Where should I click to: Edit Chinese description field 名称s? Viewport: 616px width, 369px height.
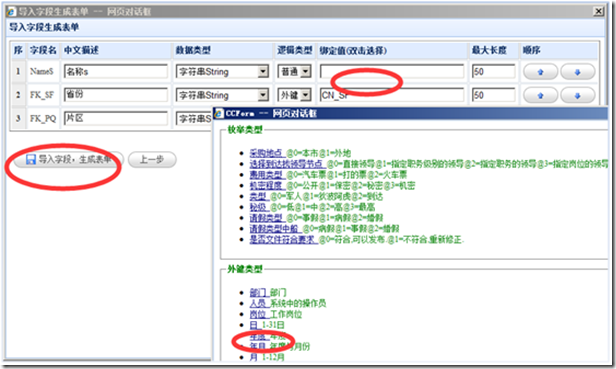(116, 72)
